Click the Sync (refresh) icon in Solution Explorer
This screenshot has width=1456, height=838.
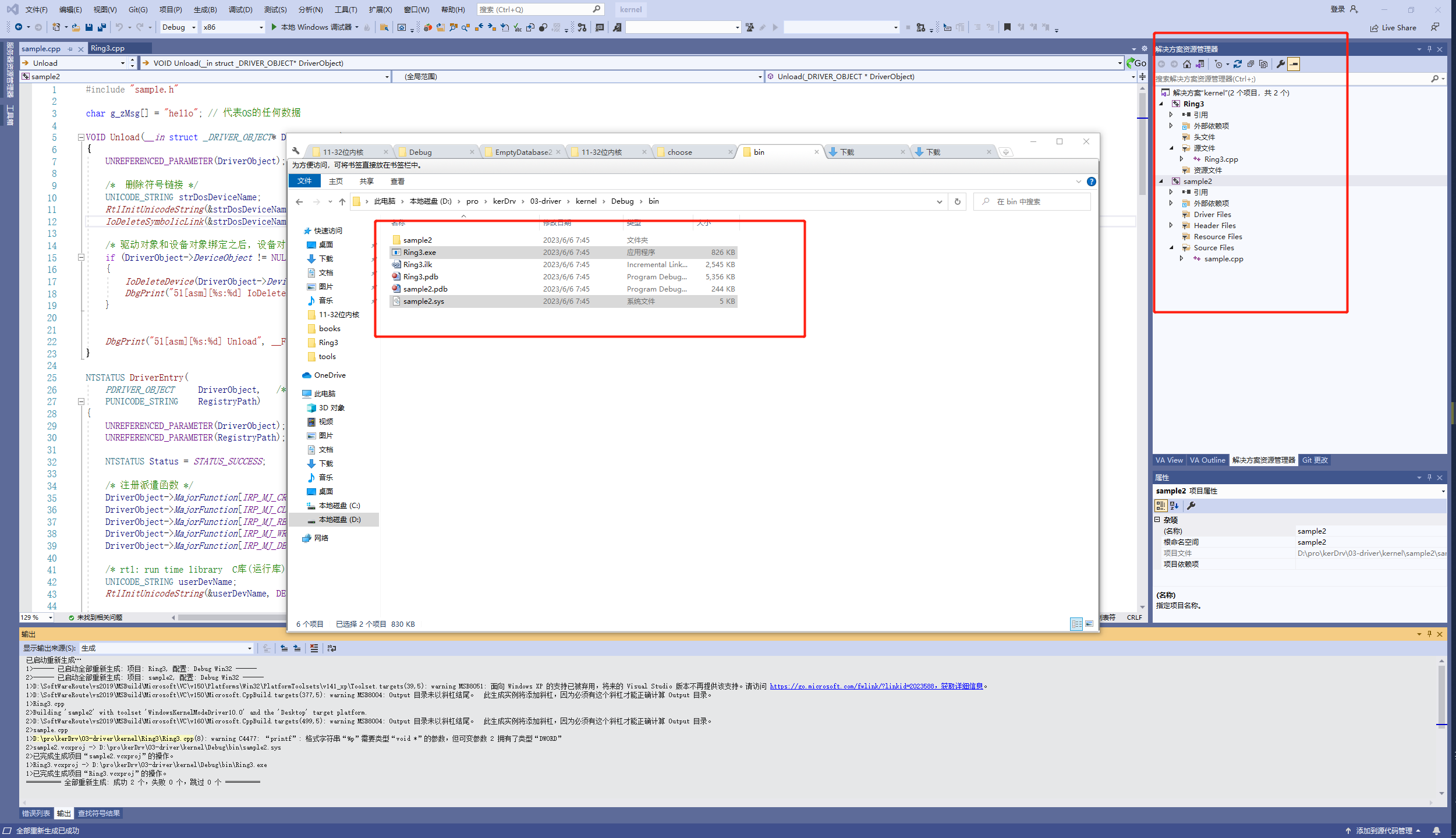tap(1238, 64)
